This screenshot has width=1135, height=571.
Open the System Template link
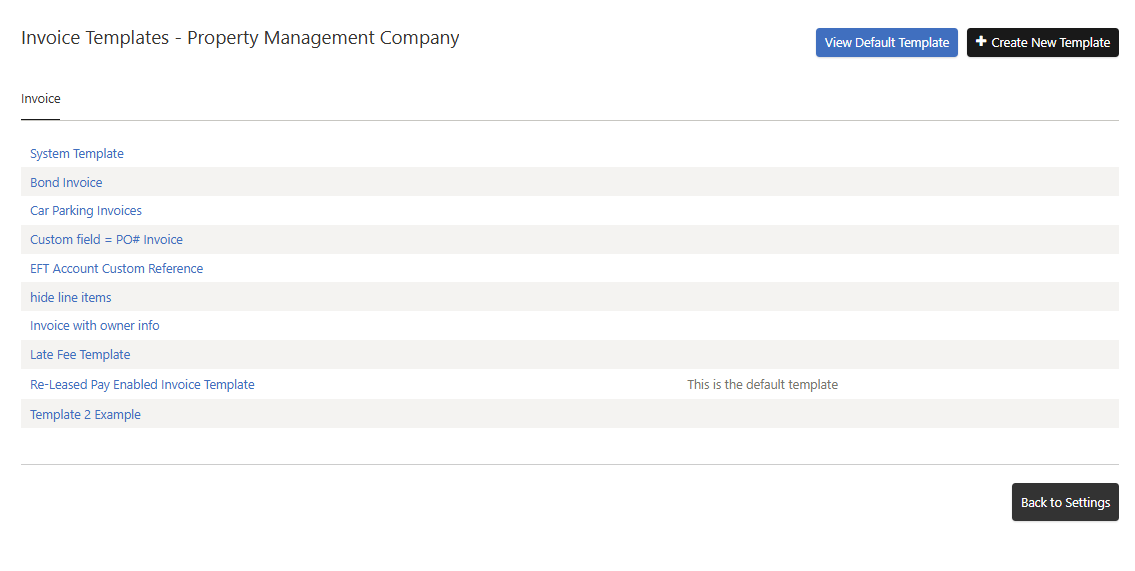pos(77,154)
